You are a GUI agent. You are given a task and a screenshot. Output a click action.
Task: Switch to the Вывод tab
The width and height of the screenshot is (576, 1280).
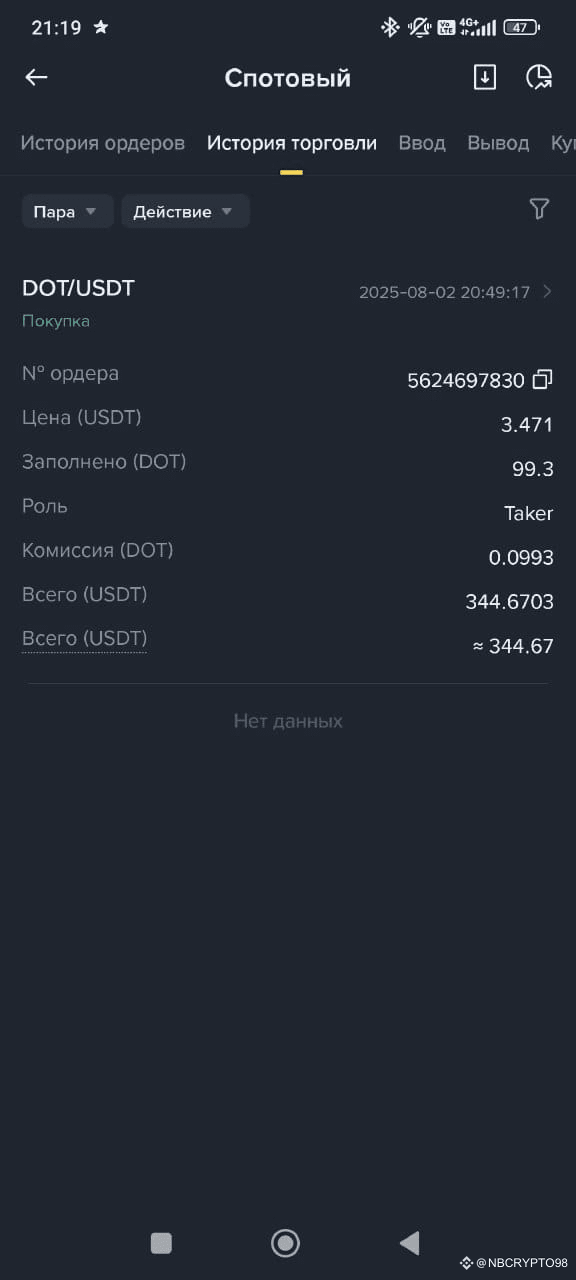[498, 143]
